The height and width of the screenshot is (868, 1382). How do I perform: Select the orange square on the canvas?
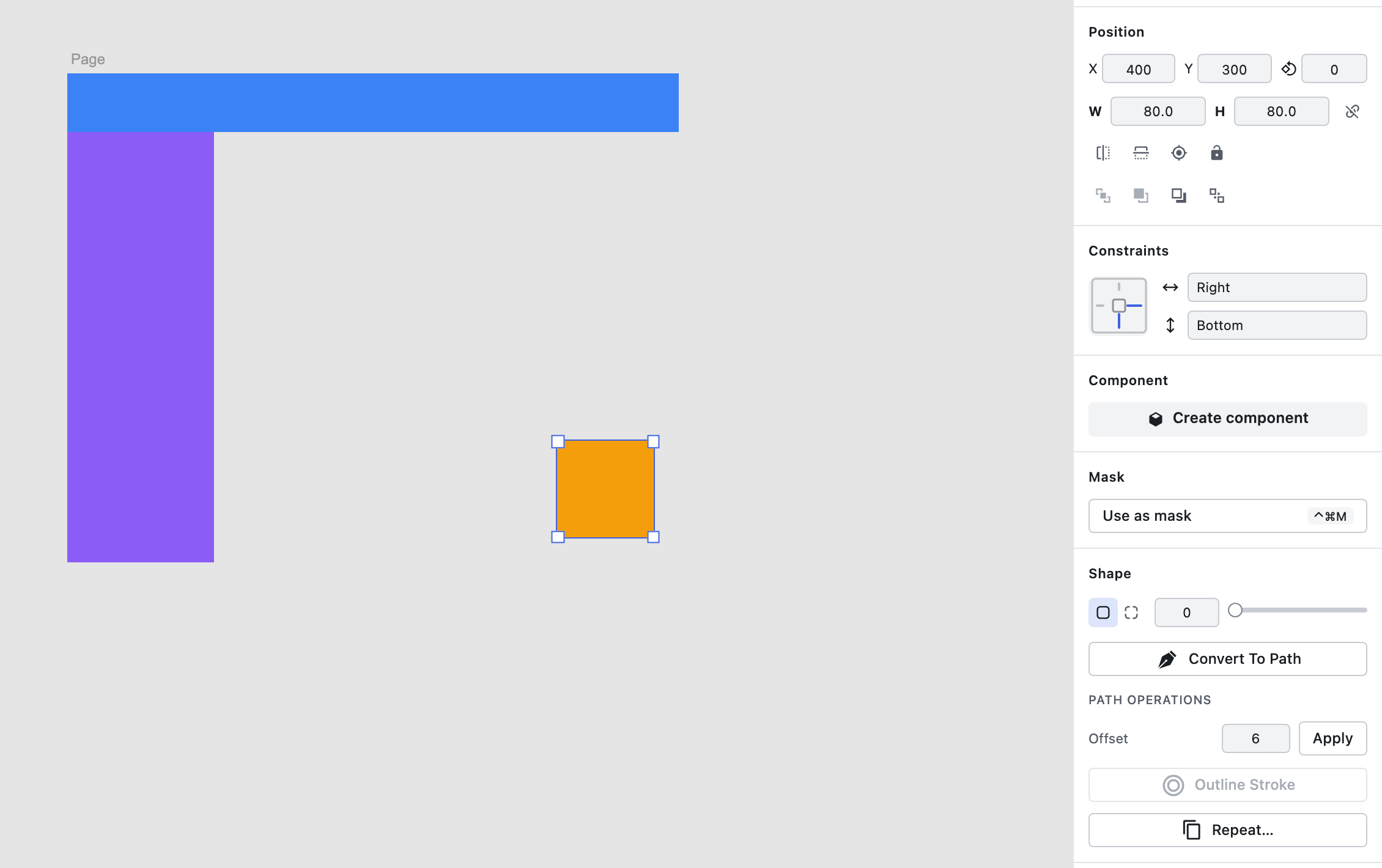click(605, 489)
